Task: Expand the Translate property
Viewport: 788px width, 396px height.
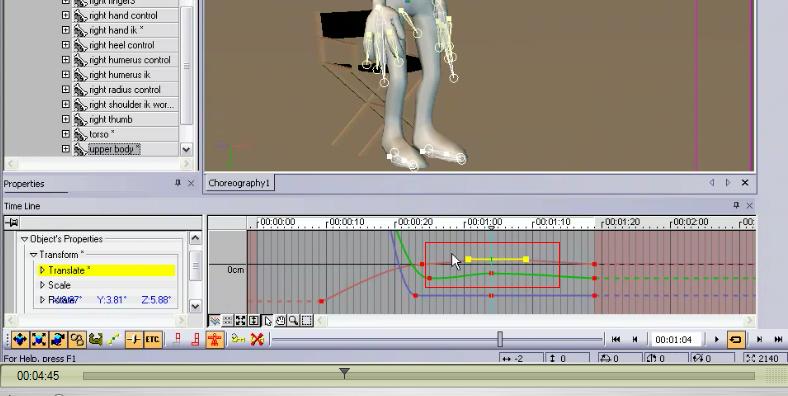Action: 42,270
